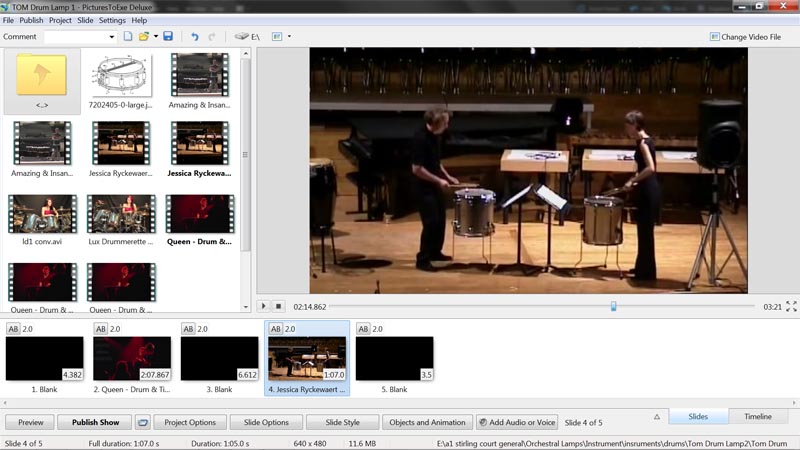Click the Preview button
Viewport: 800px width, 450px height.
click(31, 422)
